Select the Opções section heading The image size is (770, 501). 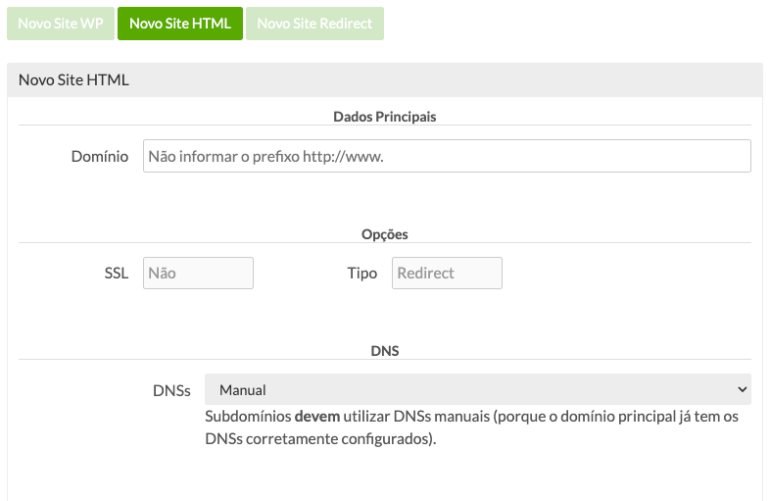click(385, 234)
